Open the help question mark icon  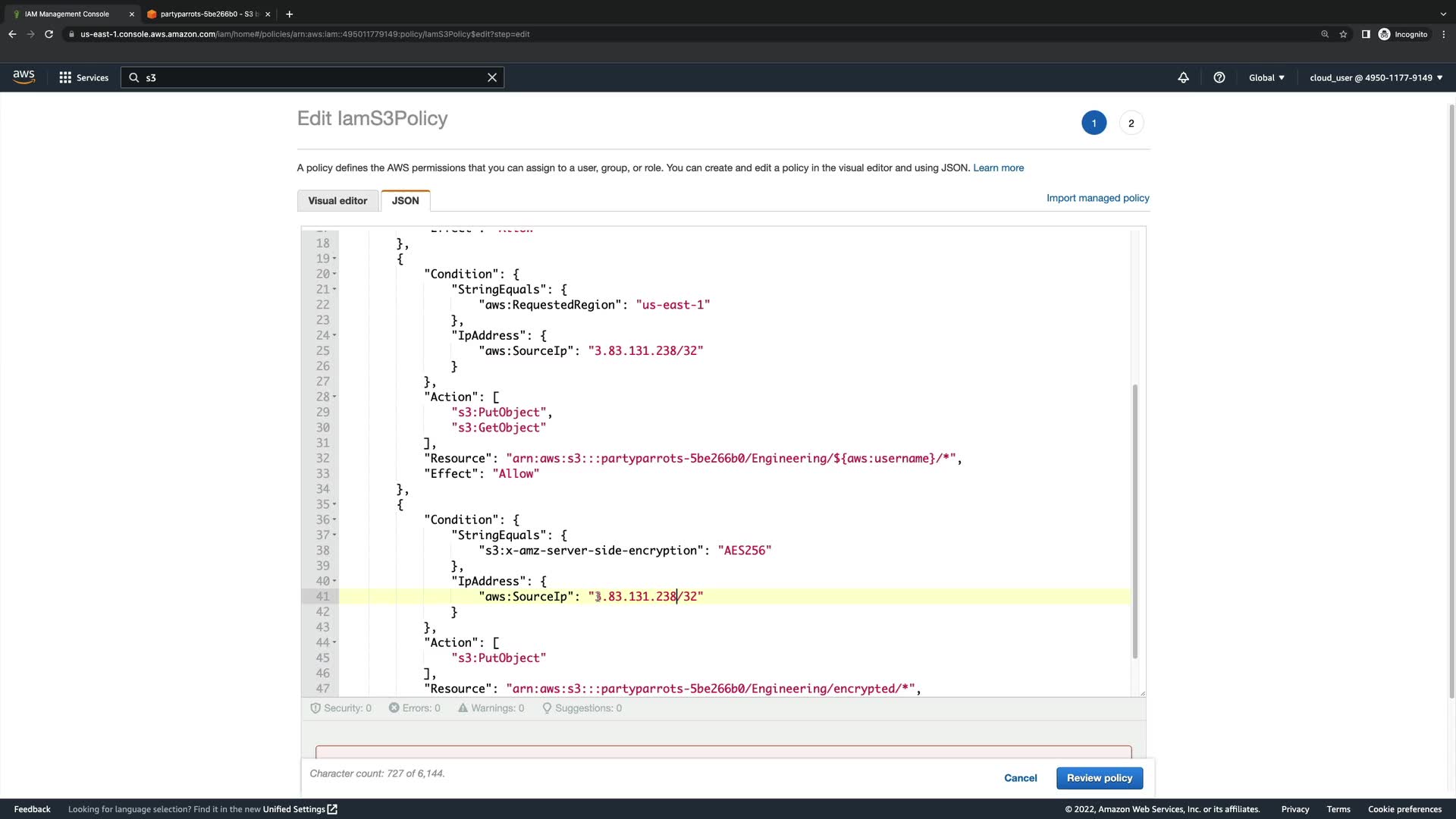1219,77
